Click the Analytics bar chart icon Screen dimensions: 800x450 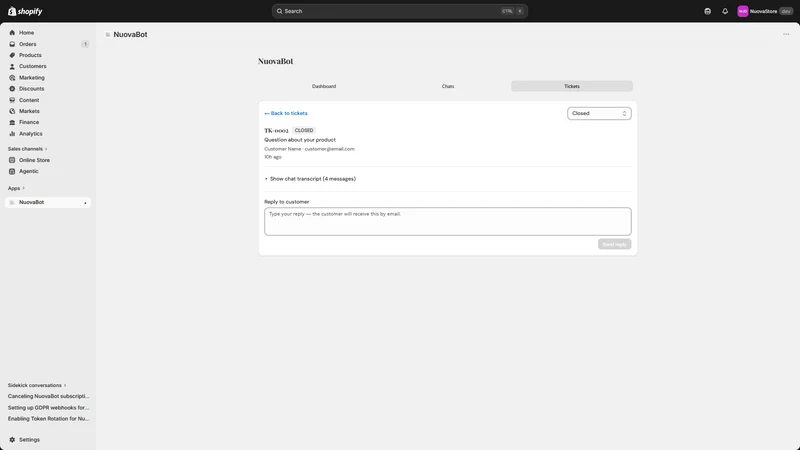(12, 134)
